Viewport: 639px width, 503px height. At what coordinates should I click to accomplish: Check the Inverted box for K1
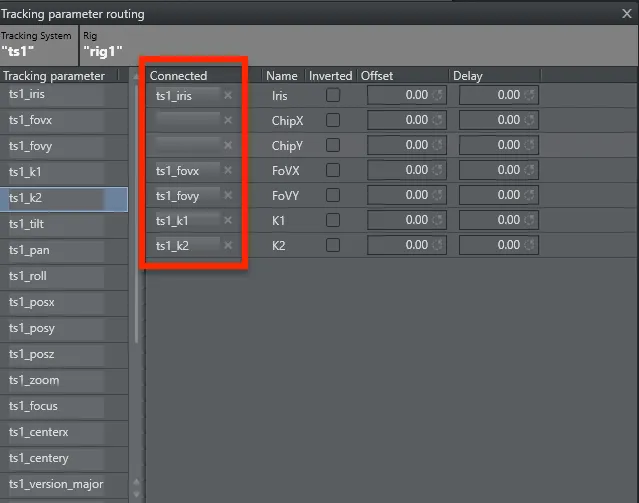[333, 220]
